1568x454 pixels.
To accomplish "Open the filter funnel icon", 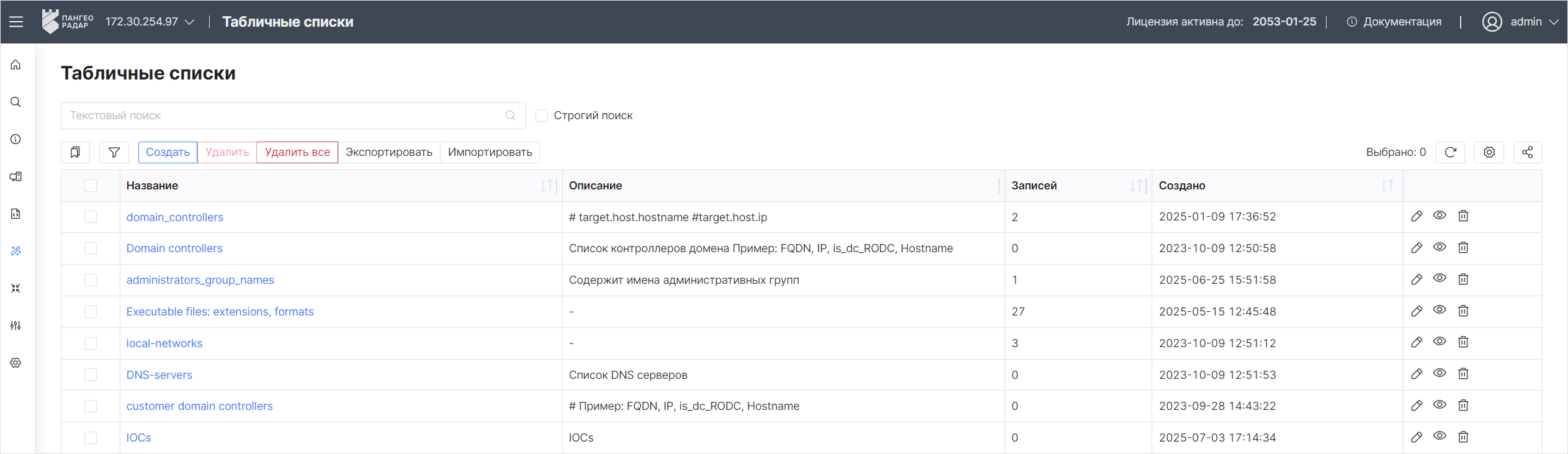I will click(x=114, y=152).
